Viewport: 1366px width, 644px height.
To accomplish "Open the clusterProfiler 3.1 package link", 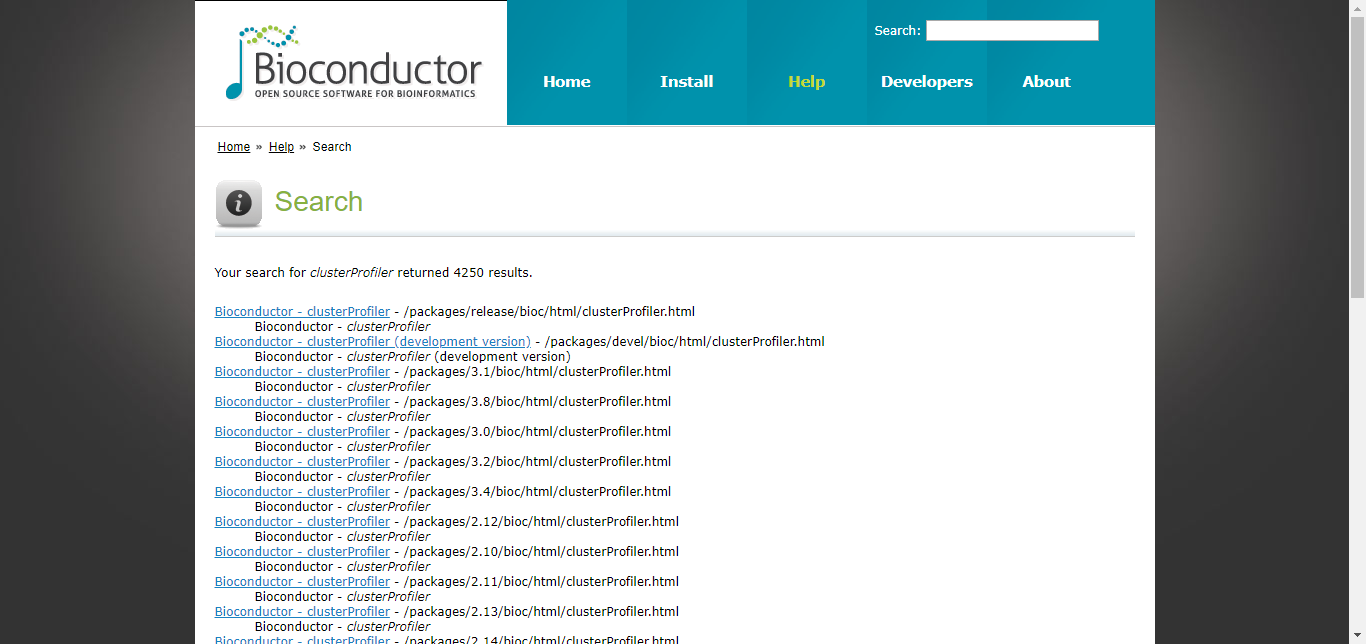I will click(302, 371).
